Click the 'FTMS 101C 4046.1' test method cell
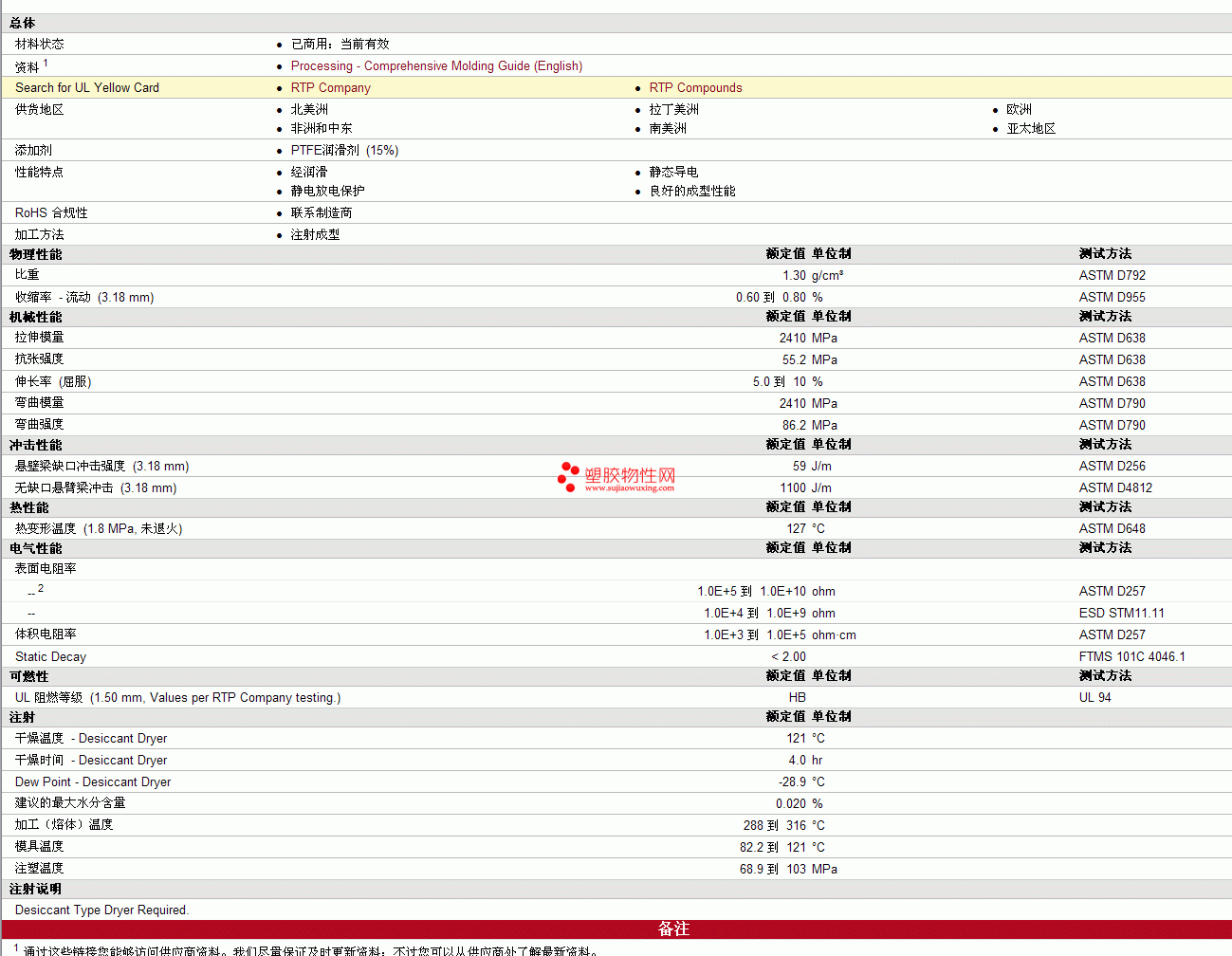 tap(1131, 656)
